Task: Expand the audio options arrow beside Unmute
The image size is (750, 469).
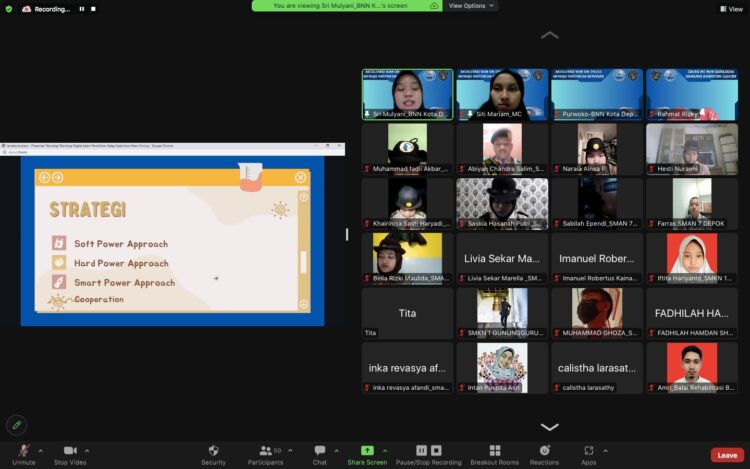Action: [x=42, y=450]
